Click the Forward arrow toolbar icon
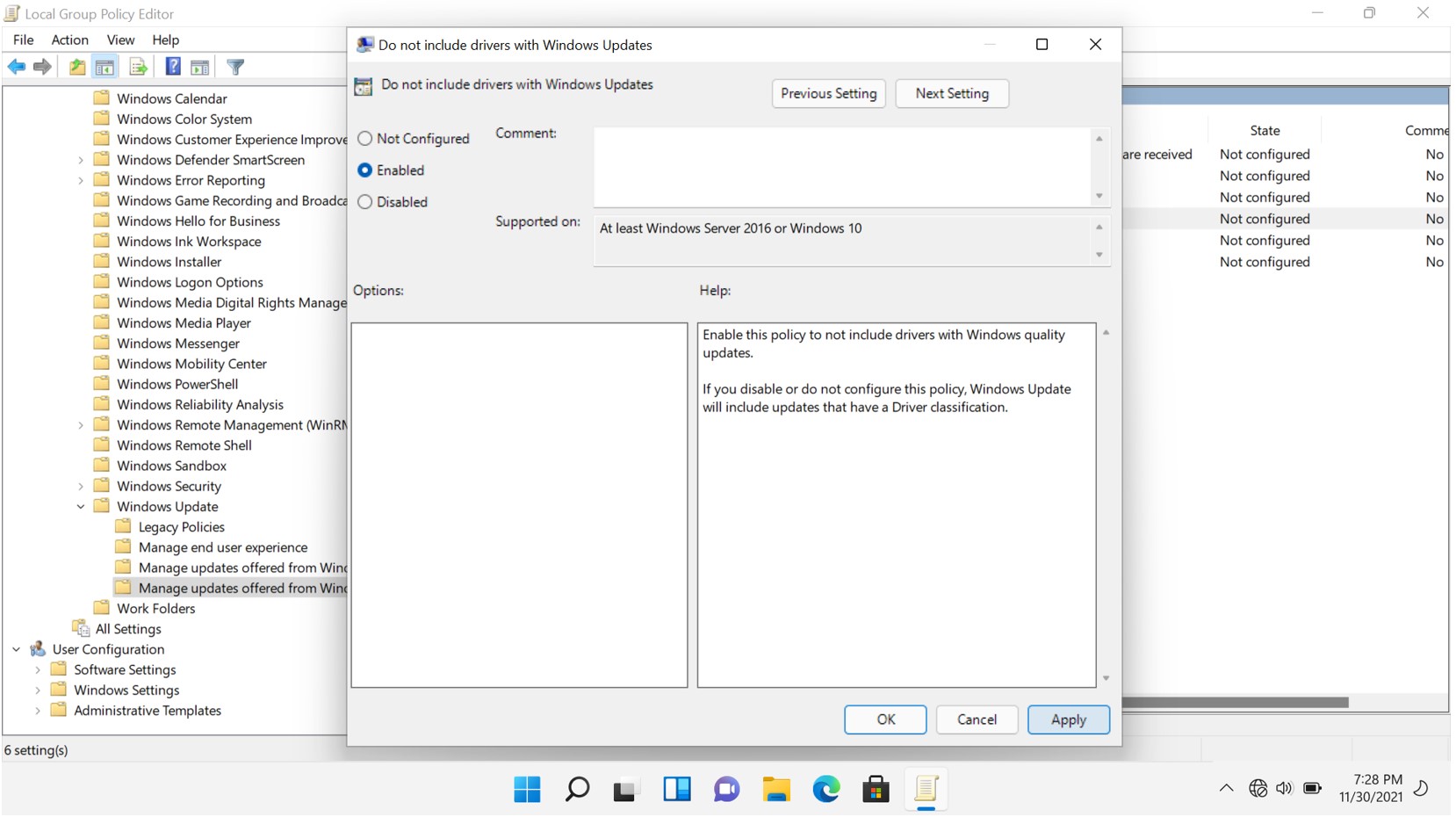 pyautogui.click(x=42, y=67)
